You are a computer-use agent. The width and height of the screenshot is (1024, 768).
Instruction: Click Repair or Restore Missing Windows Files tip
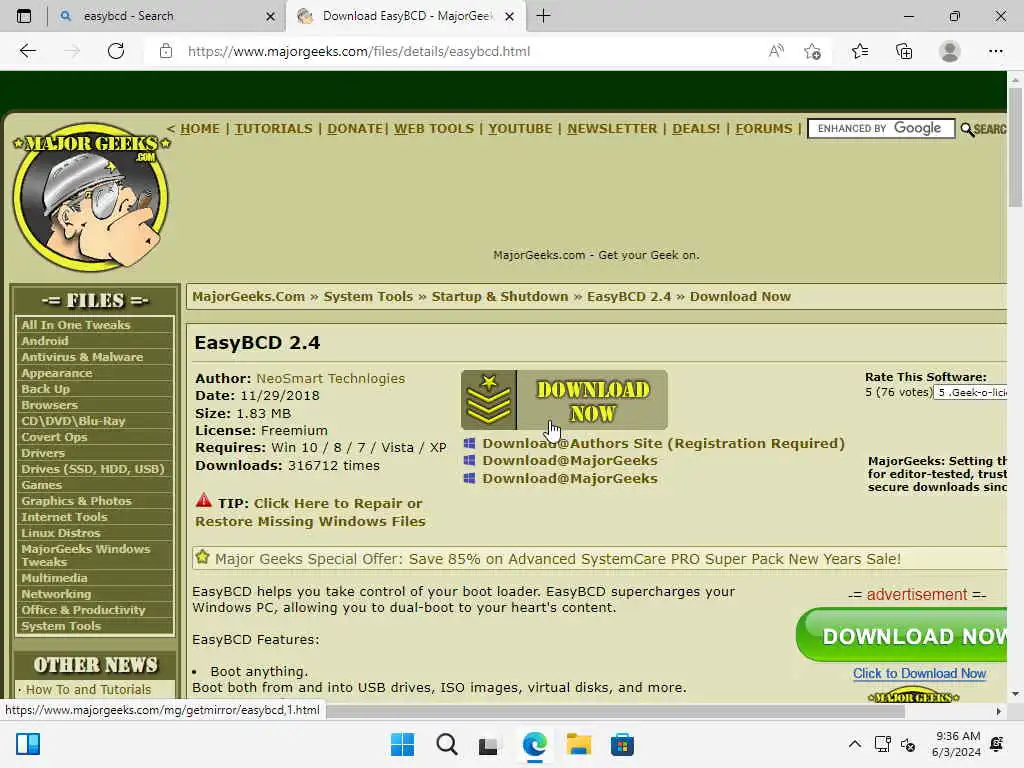pyautogui.click(x=310, y=513)
